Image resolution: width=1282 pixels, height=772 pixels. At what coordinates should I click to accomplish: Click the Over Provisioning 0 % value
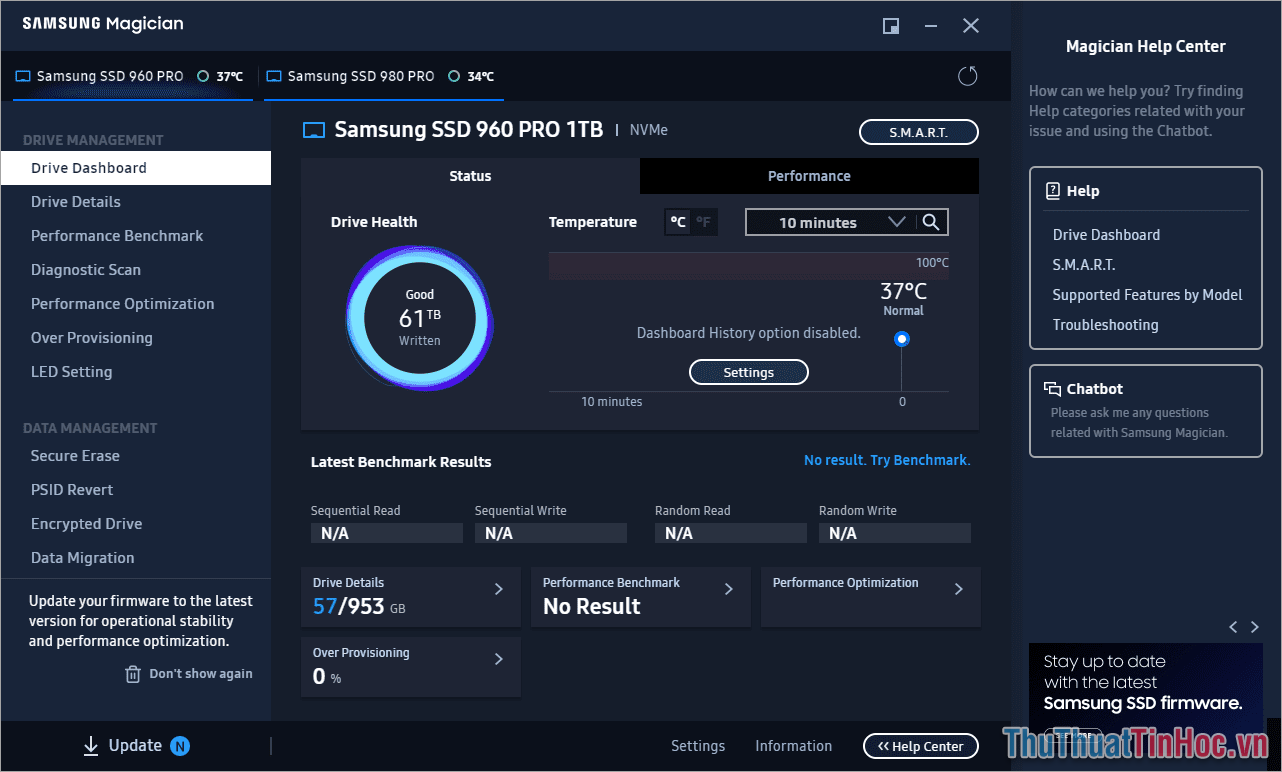(x=327, y=677)
